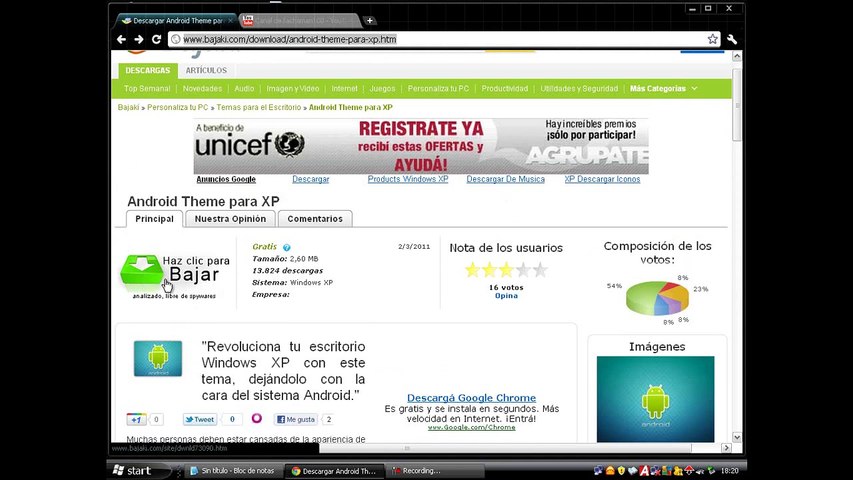Screen dimensions: 853x480
Task: Switch to Sin título - Bloc de notas
Action: coord(233,471)
